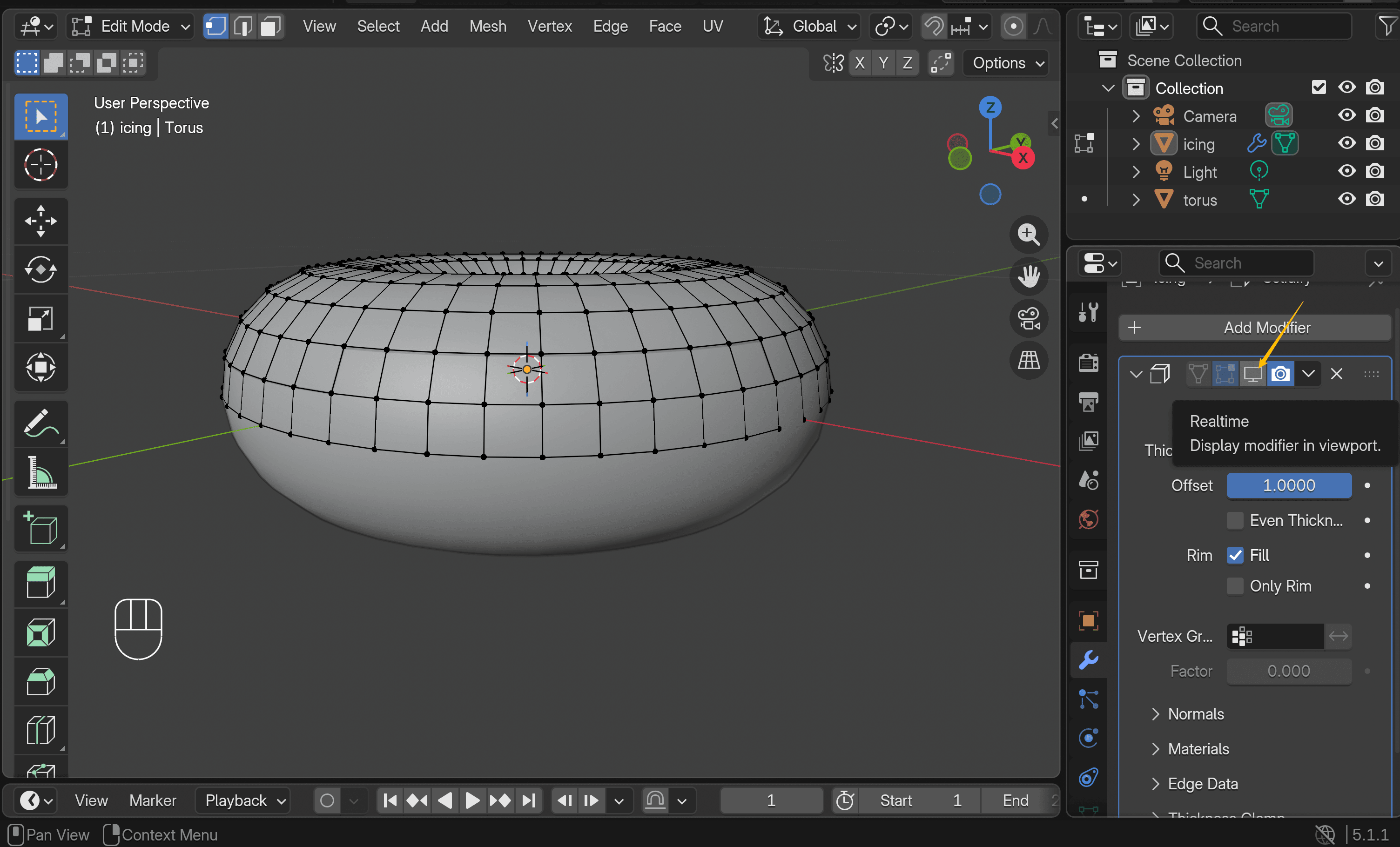Uncheck the Rim Fill checkbox
The image size is (1400, 847).
click(1235, 555)
